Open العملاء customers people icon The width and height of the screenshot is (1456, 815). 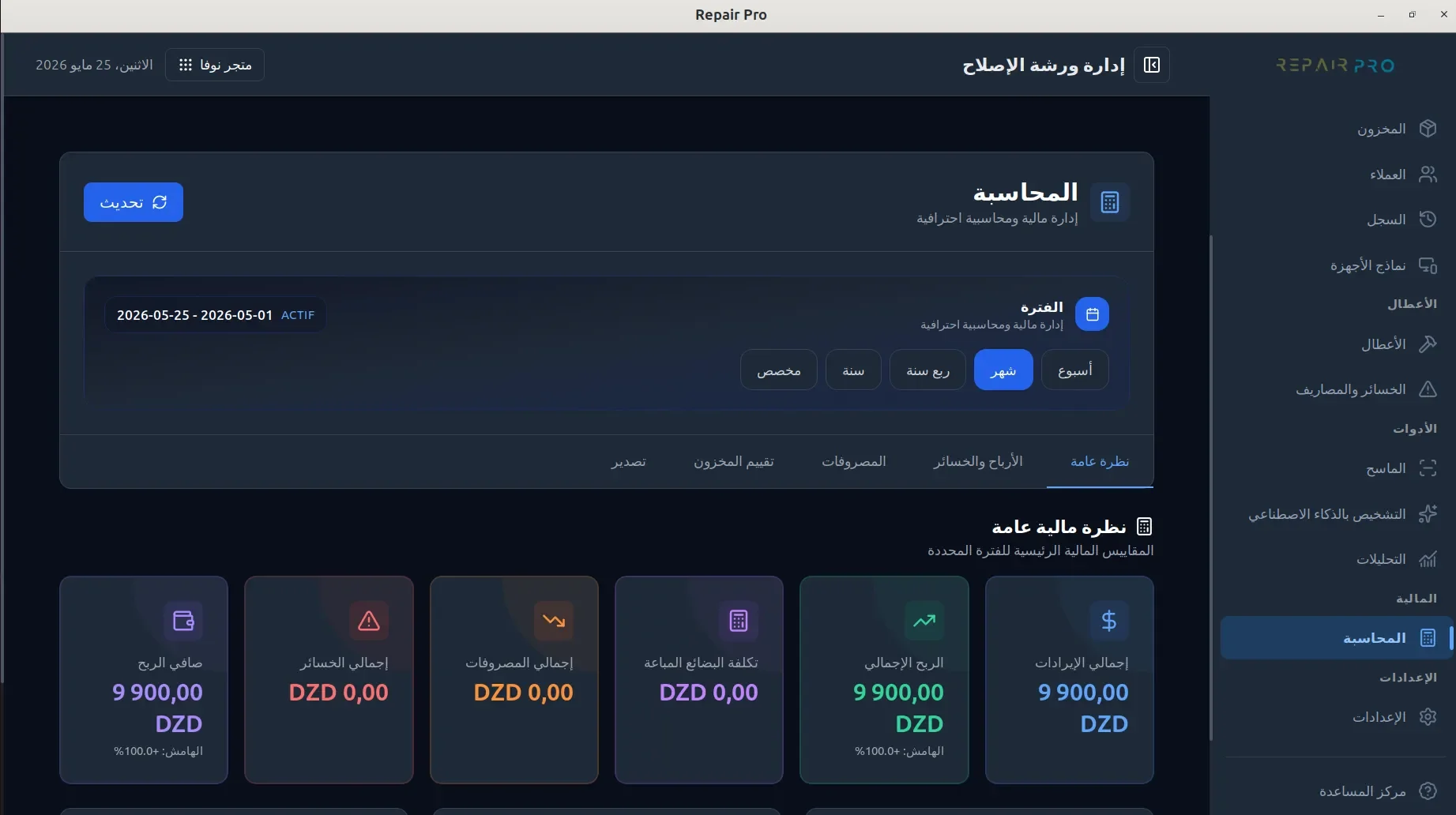(x=1428, y=175)
